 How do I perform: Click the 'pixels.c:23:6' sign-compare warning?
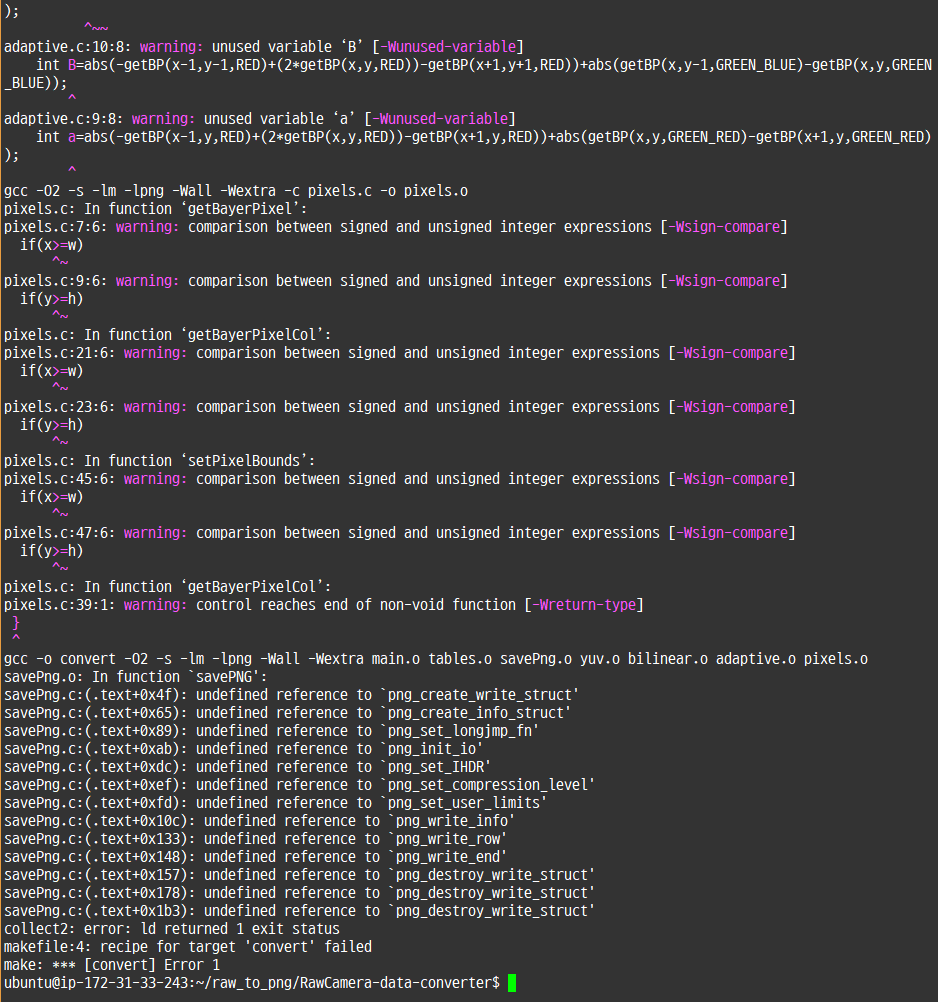(x=399, y=407)
